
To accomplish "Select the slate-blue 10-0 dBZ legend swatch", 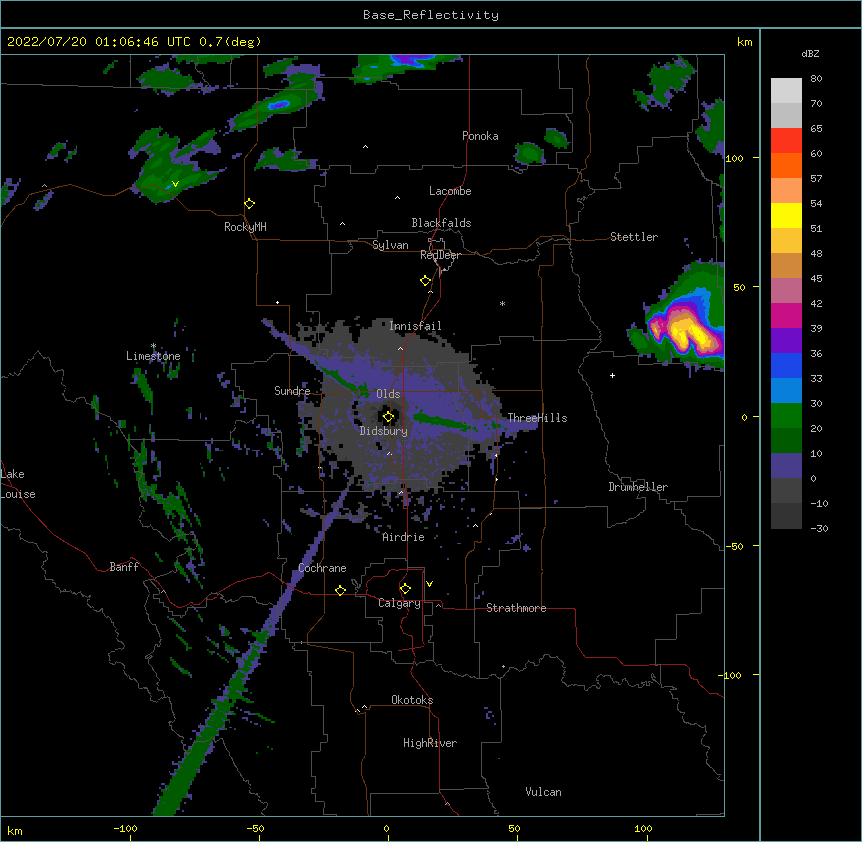I will [x=786, y=466].
